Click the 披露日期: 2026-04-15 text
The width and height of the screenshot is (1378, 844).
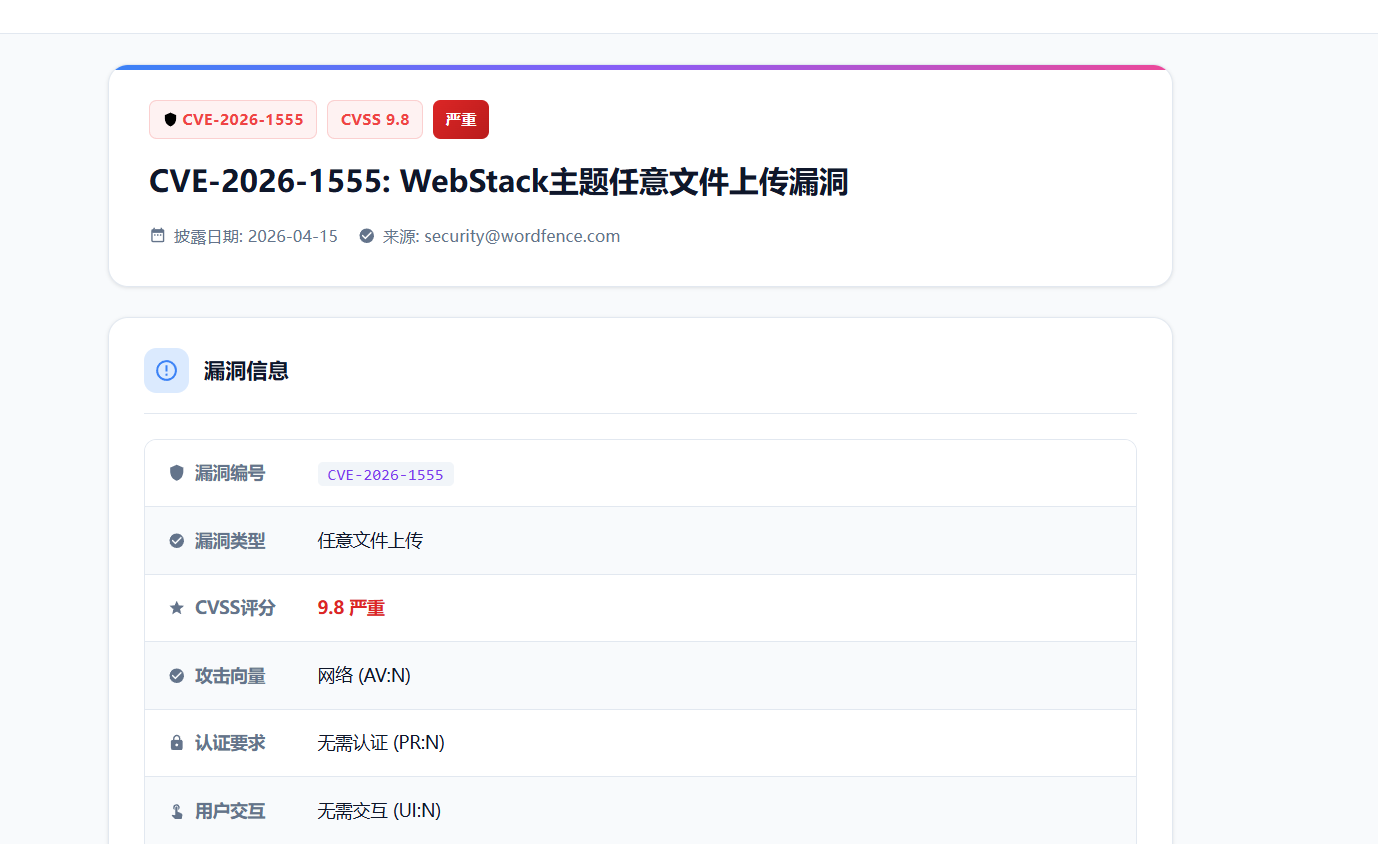[x=256, y=236]
